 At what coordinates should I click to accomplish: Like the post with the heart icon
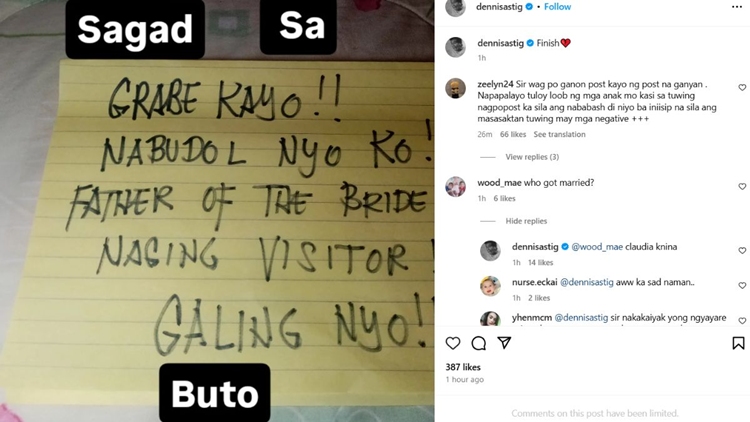click(452, 343)
